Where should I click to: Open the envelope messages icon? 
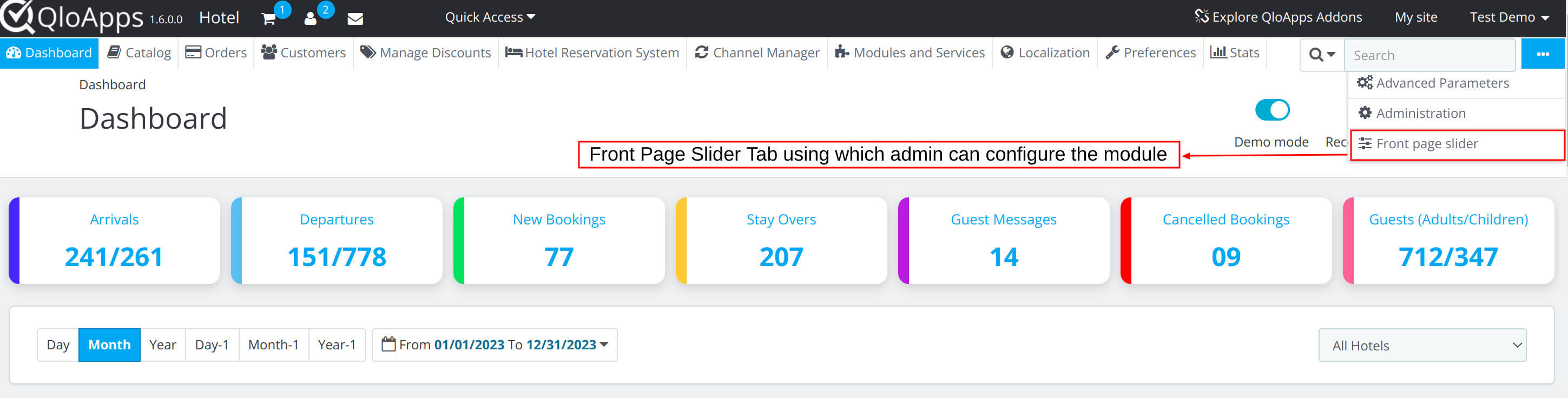355,19
